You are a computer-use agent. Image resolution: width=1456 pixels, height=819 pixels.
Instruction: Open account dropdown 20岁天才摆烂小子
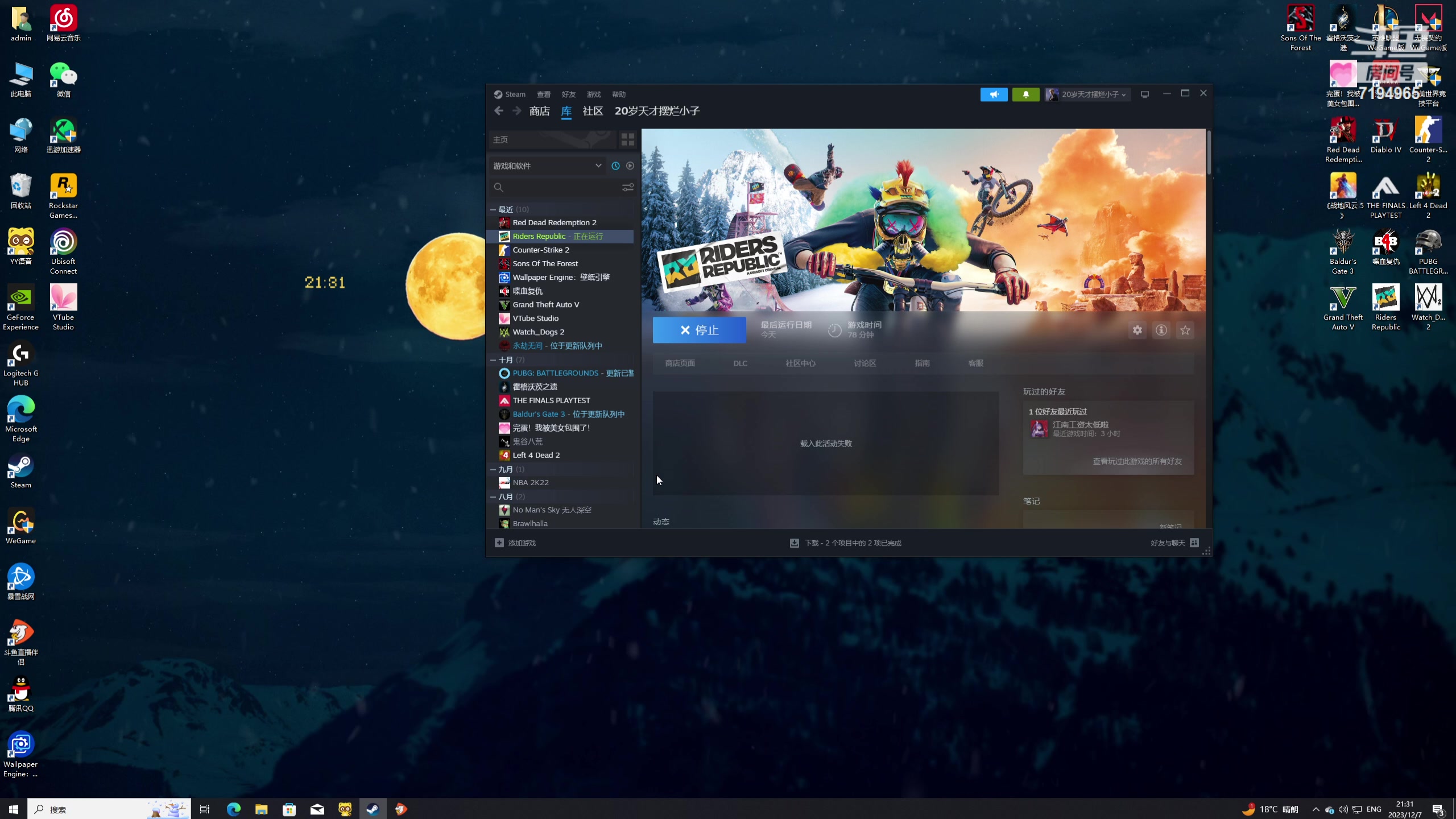[1087, 94]
